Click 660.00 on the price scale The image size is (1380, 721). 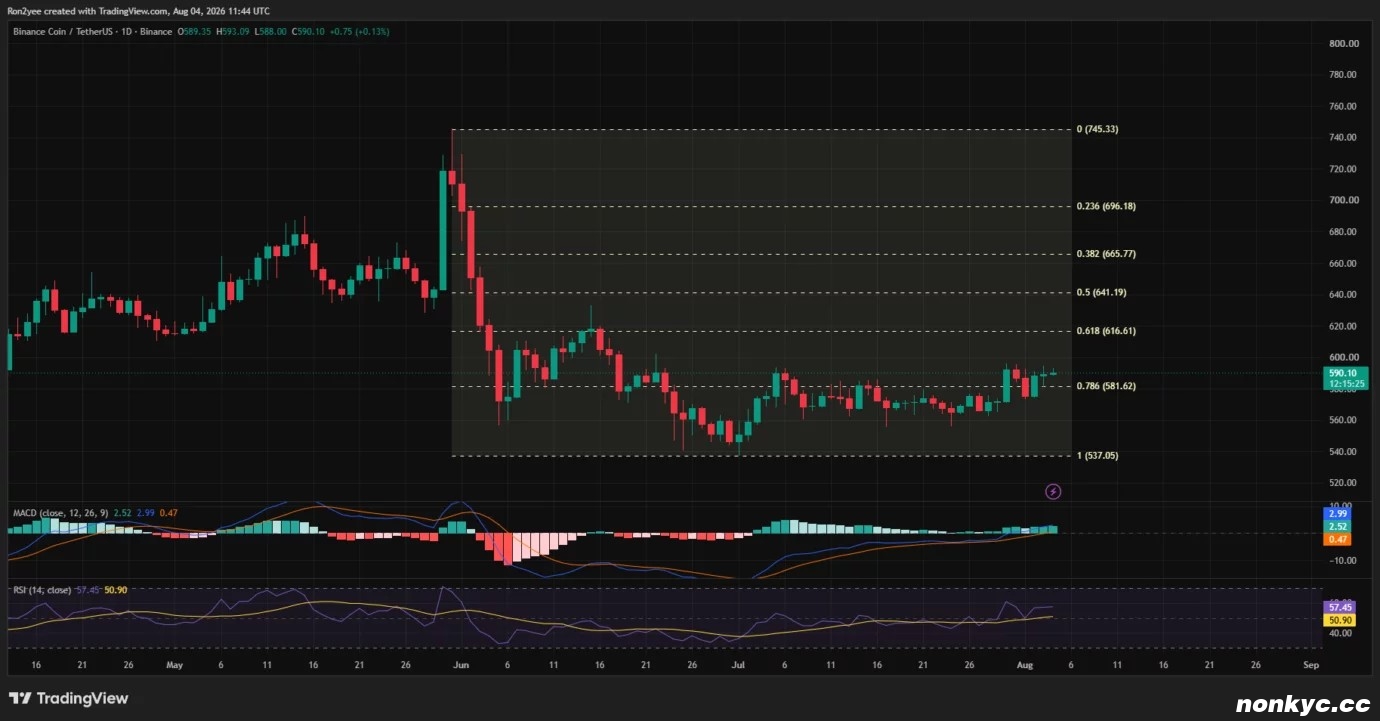[x=1343, y=264]
